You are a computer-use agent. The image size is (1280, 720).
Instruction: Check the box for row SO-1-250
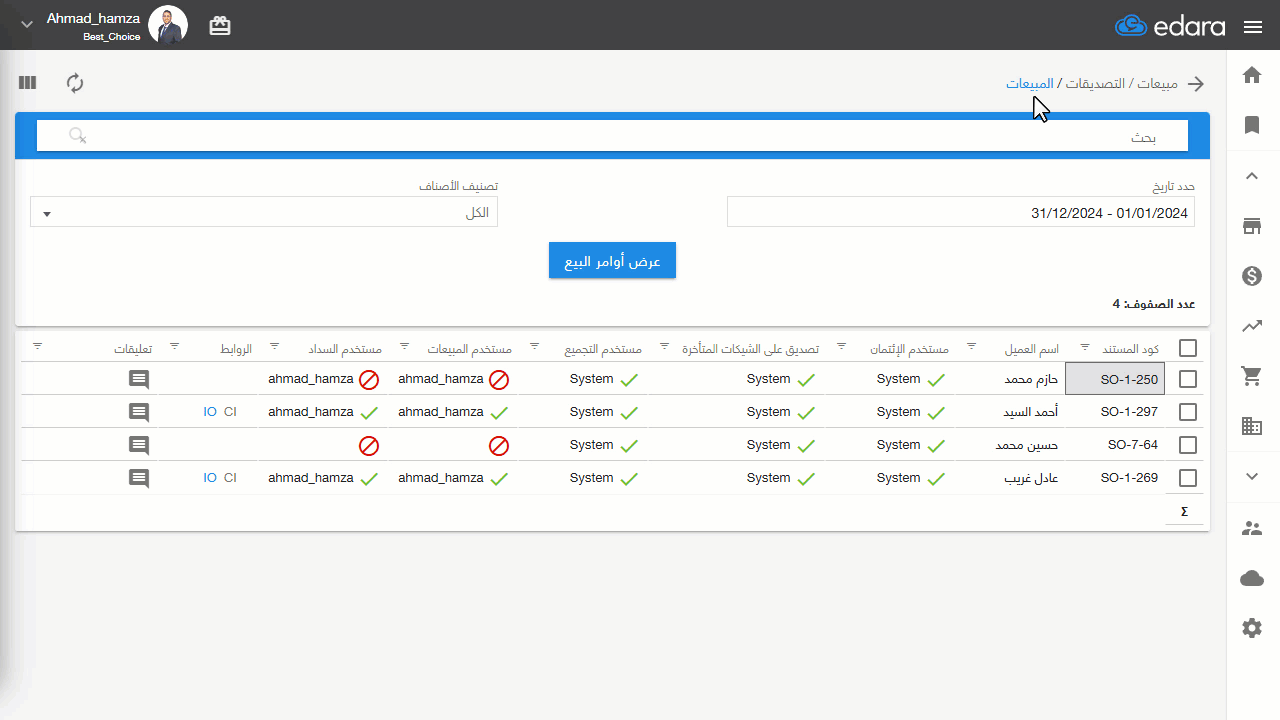point(1188,379)
